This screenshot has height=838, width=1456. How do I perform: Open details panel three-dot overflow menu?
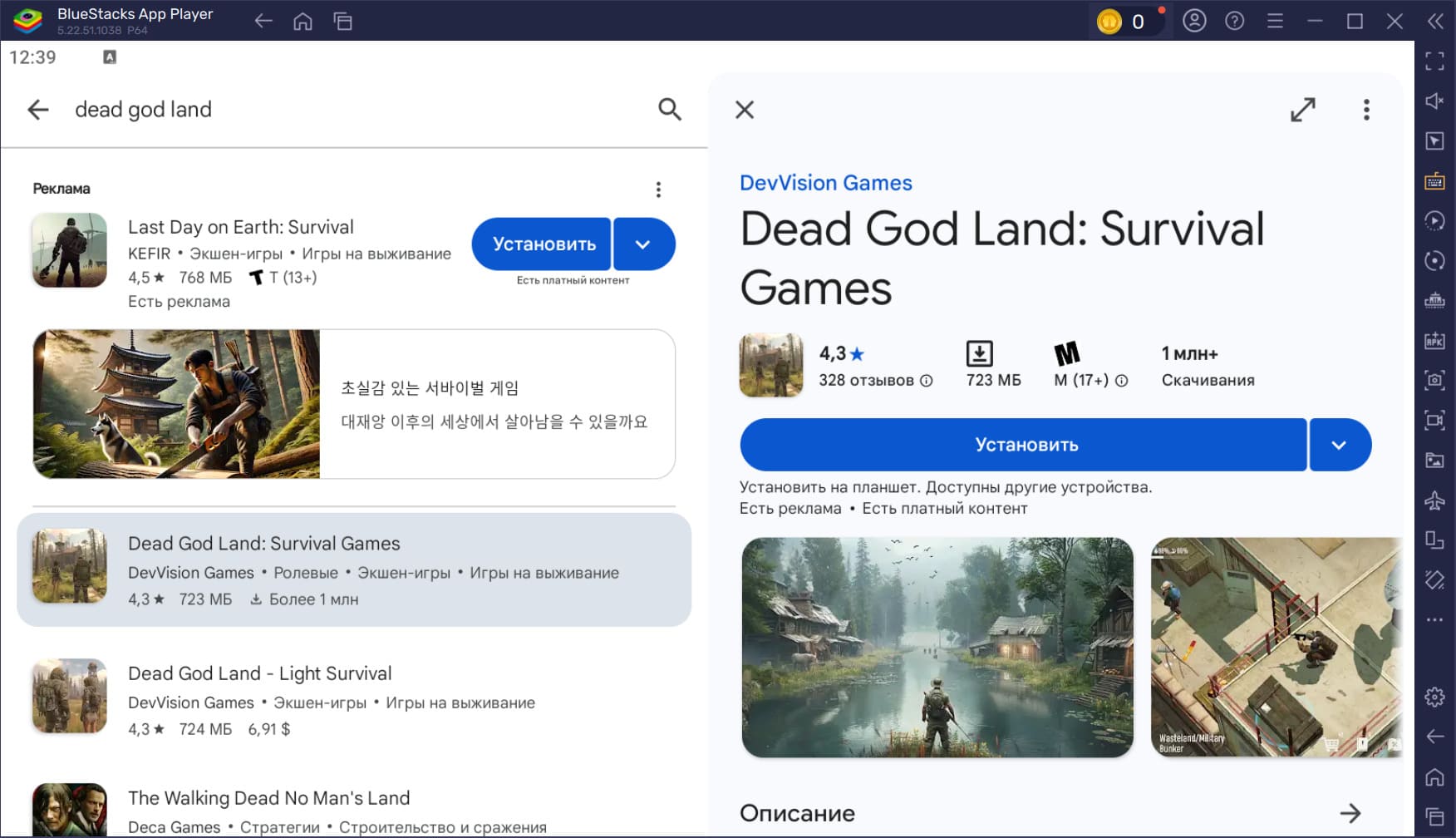pos(1366,110)
